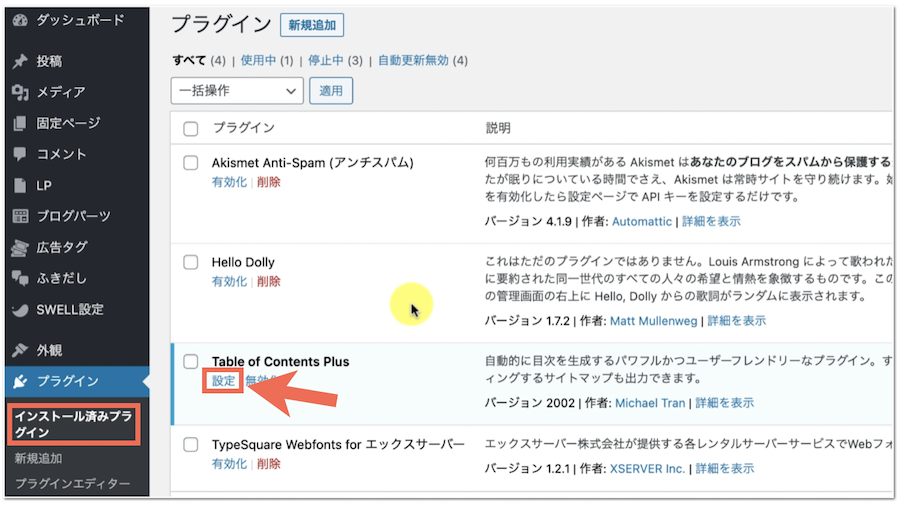Toggle the select-all checkbox in table header
The height and width of the screenshot is (506, 900).
(x=191, y=128)
